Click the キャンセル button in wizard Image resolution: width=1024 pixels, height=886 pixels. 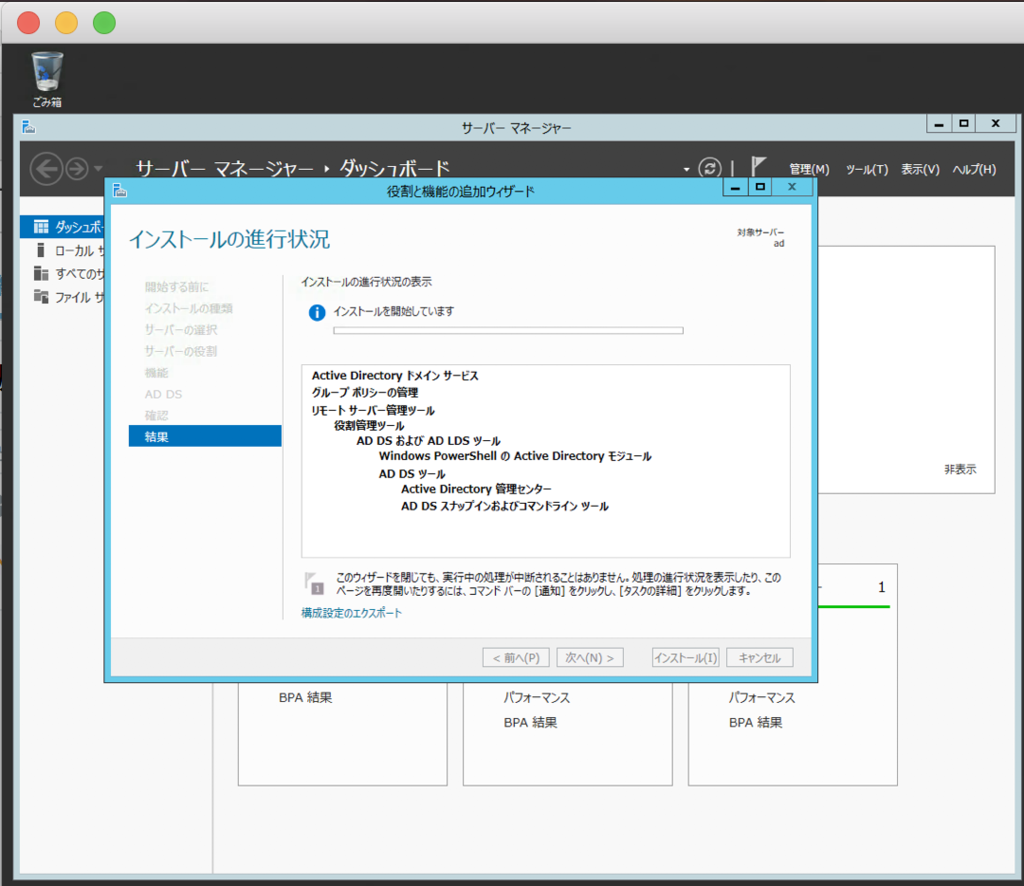click(x=760, y=657)
